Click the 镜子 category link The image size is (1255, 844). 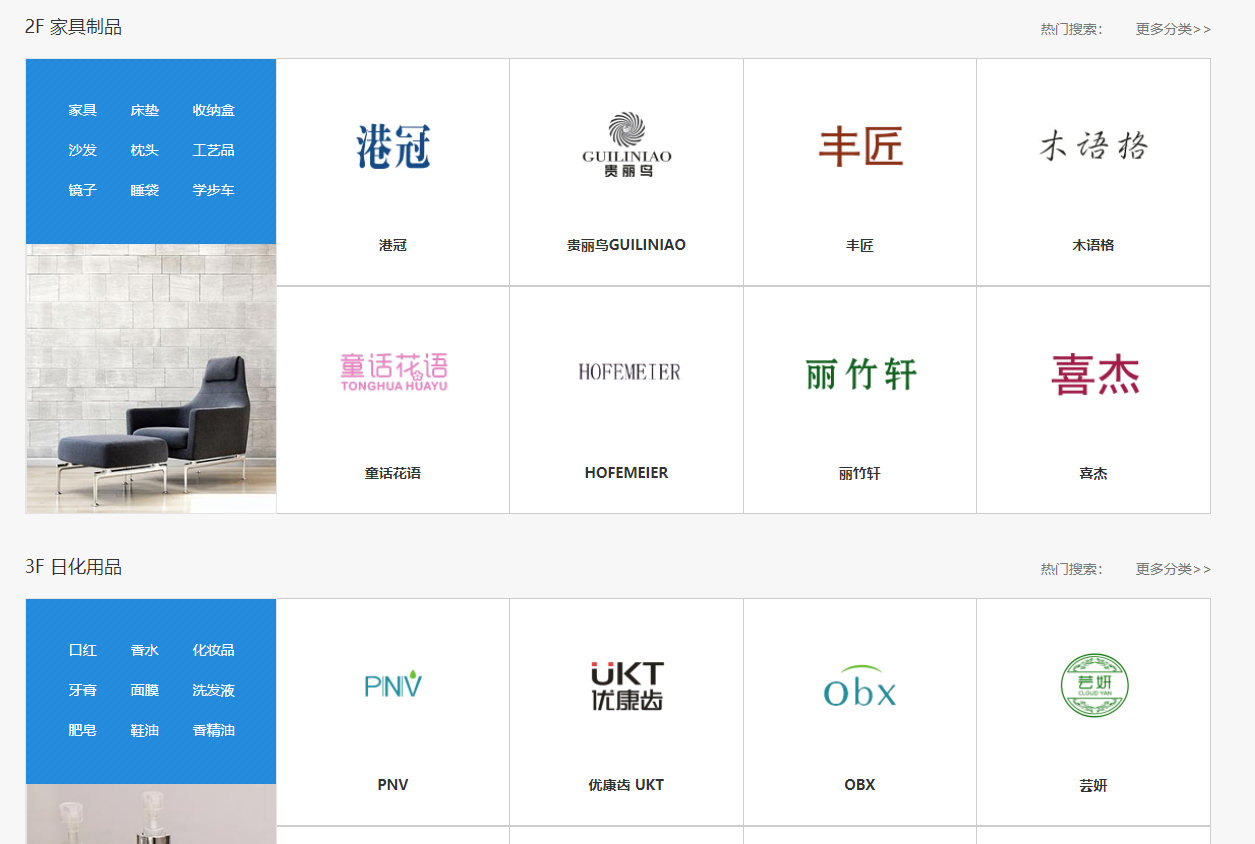(83, 190)
